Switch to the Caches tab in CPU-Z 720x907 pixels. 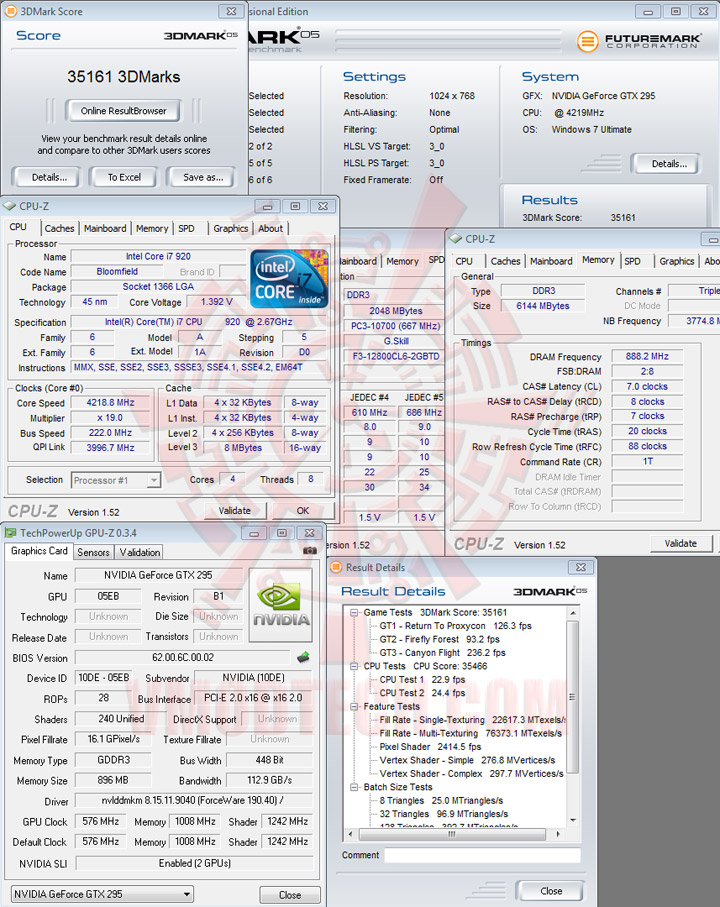tap(60, 228)
